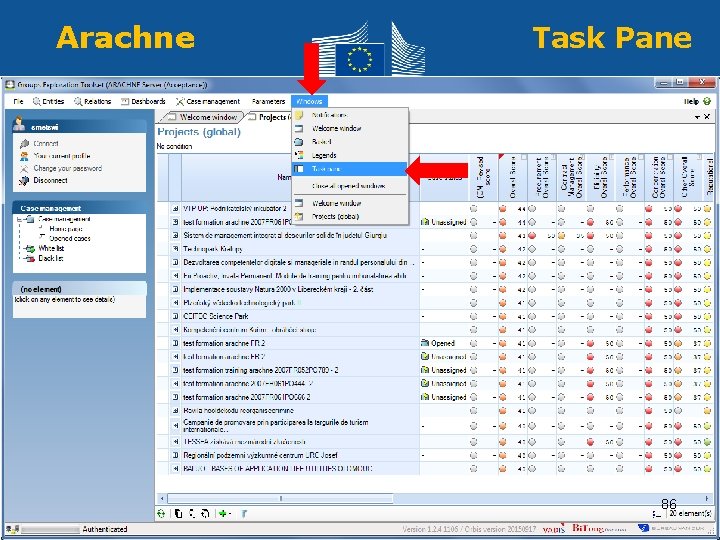The height and width of the screenshot is (540, 720).
Task: Click the Legends icon in Windows menu
Action: click(299, 155)
